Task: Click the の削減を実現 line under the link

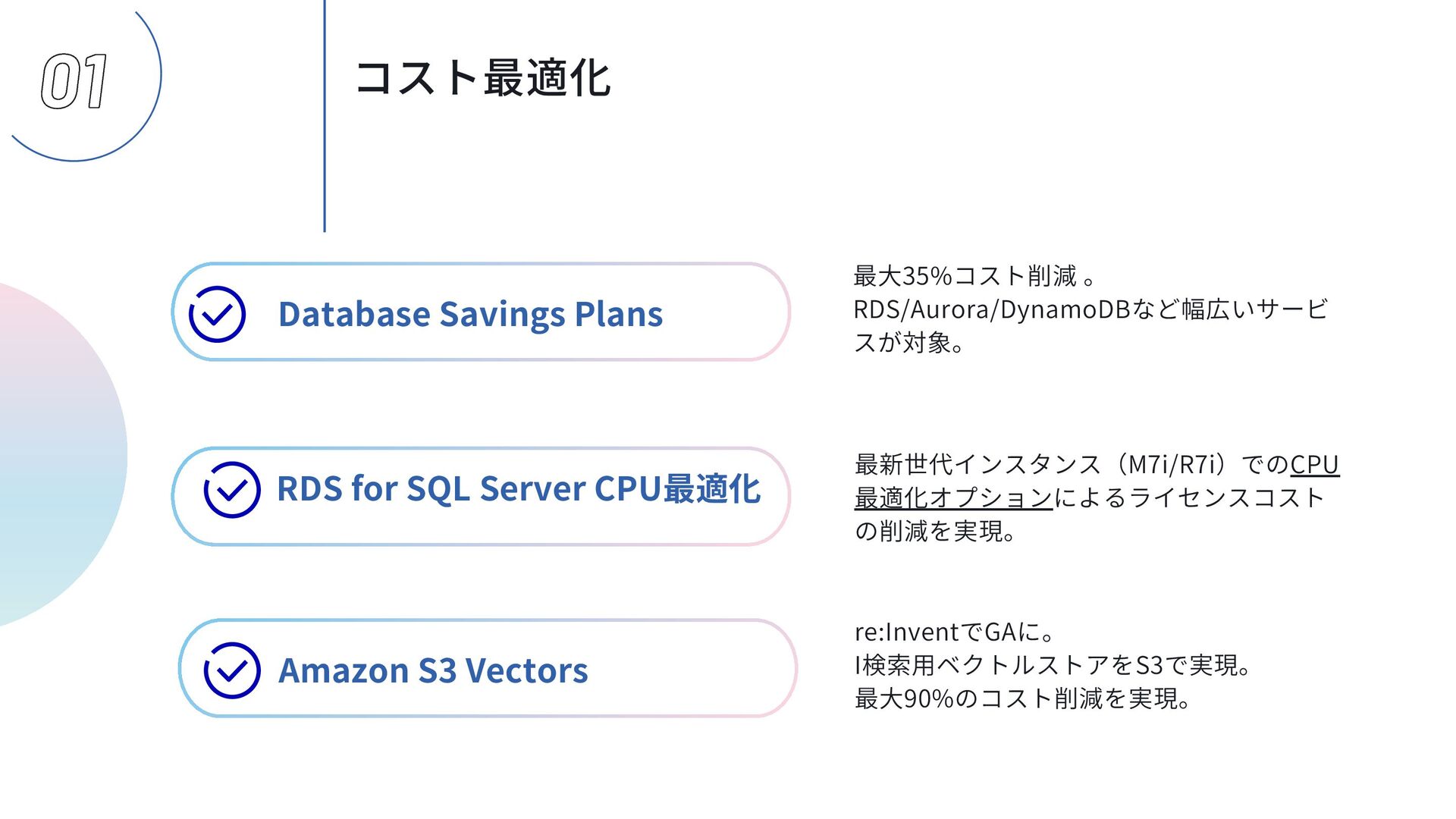Action: click(x=935, y=531)
